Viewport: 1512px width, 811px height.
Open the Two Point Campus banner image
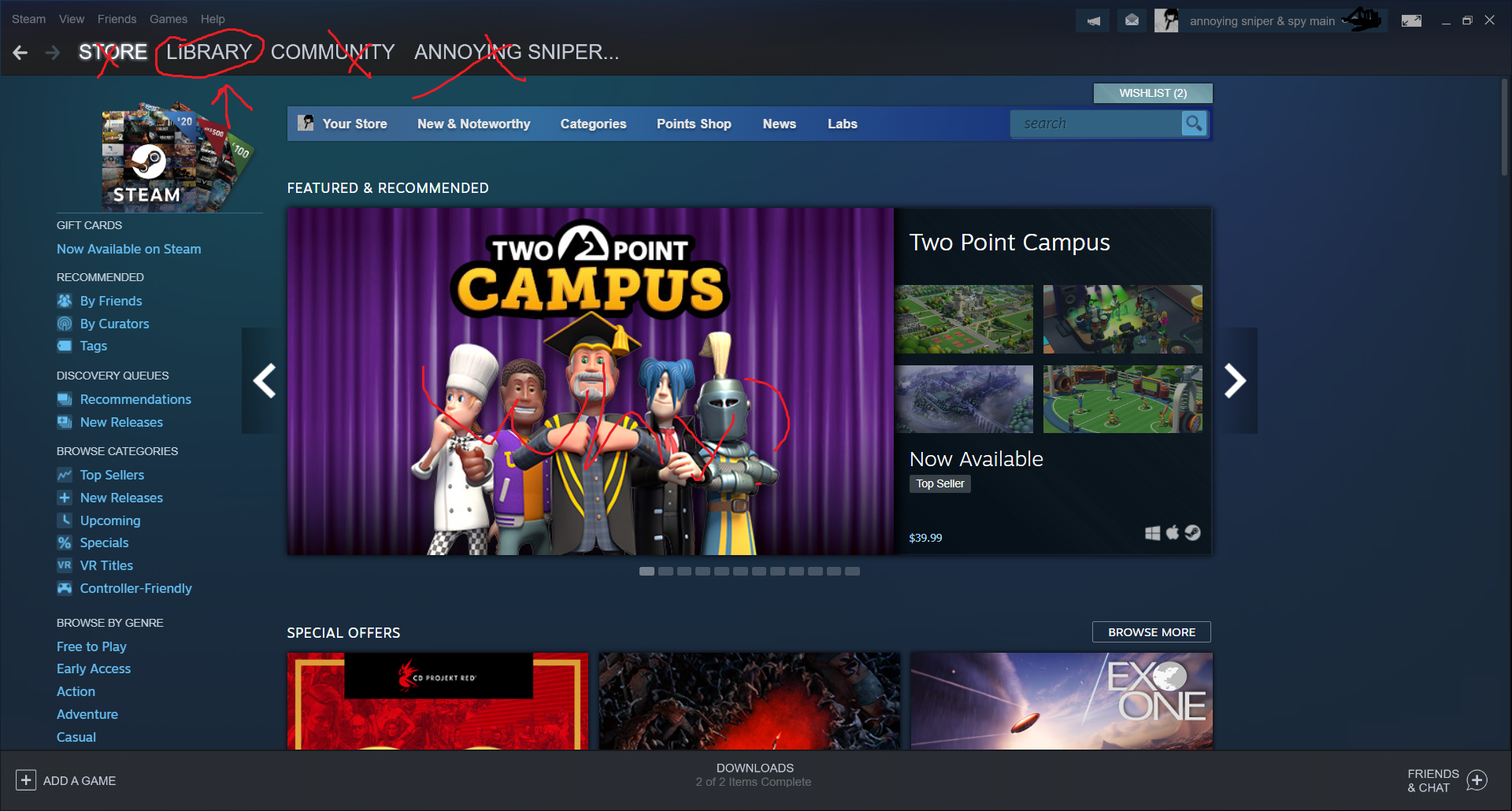coord(591,381)
